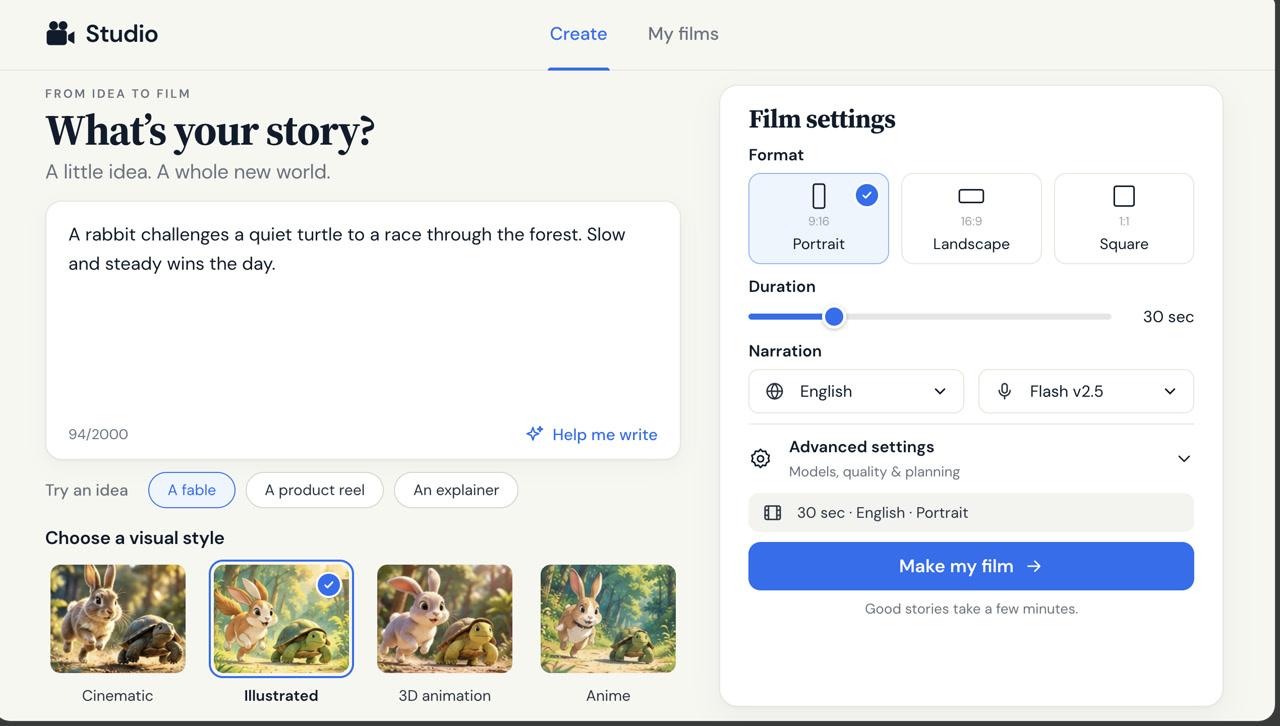Image resolution: width=1280 pixels, height=726 pixels.
Task: Click the Studio brand name
Action: click(x=122, y=34)
